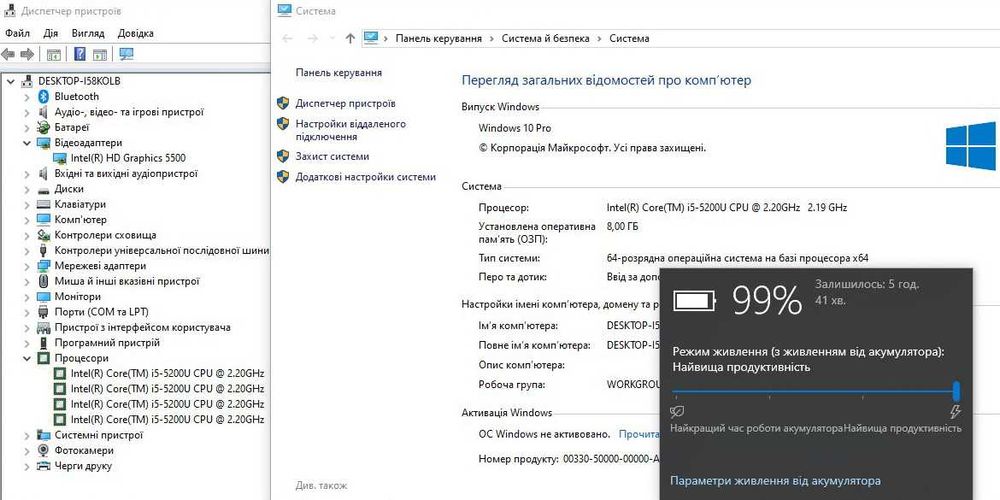Open the Файл menu
The image size is (1000, 500).
tap(17, 33)
